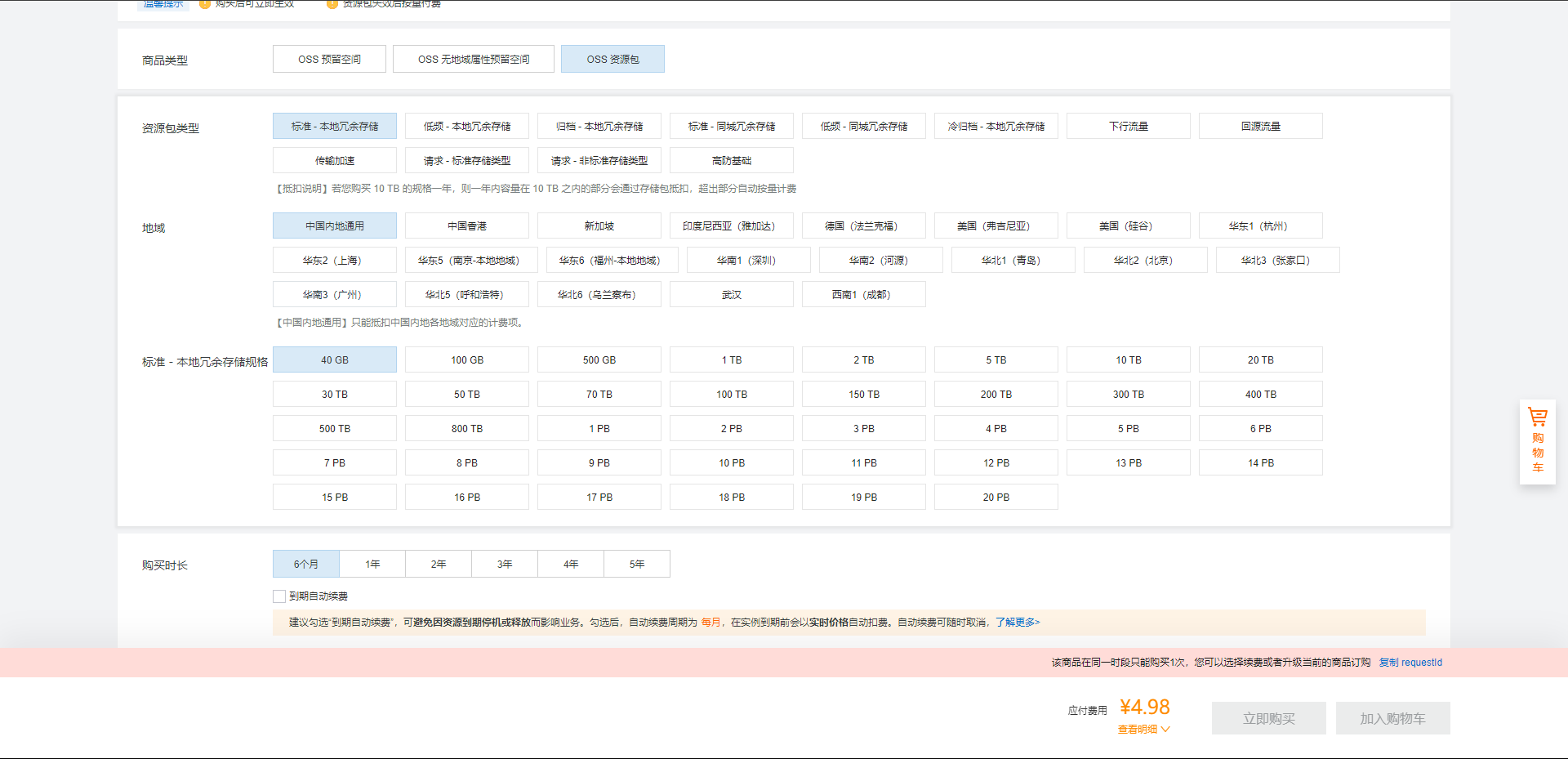Pick the 中国香港 region
The image size is (1568, 759).
point(467,225)
